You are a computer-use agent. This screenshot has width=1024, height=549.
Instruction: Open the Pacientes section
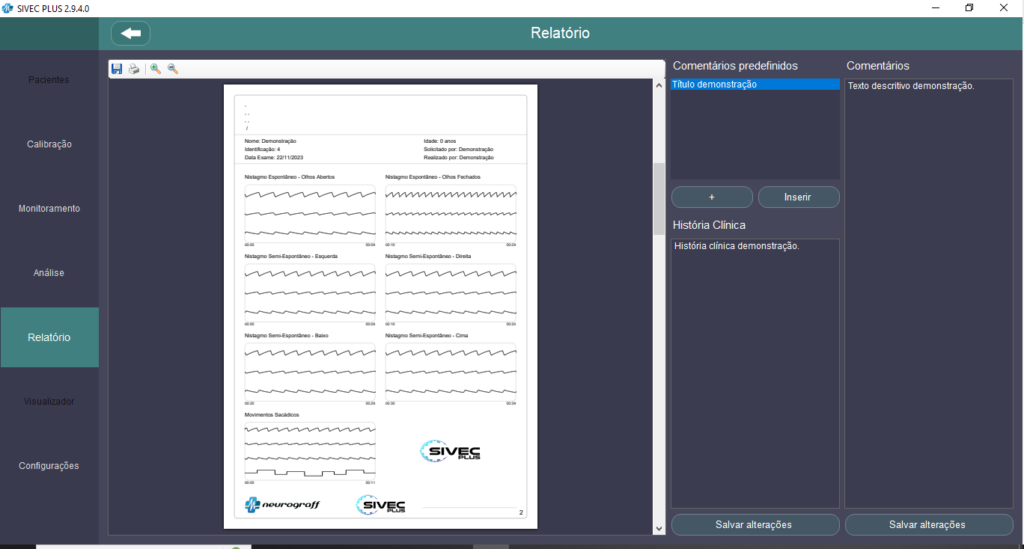[x=49, y=80]
